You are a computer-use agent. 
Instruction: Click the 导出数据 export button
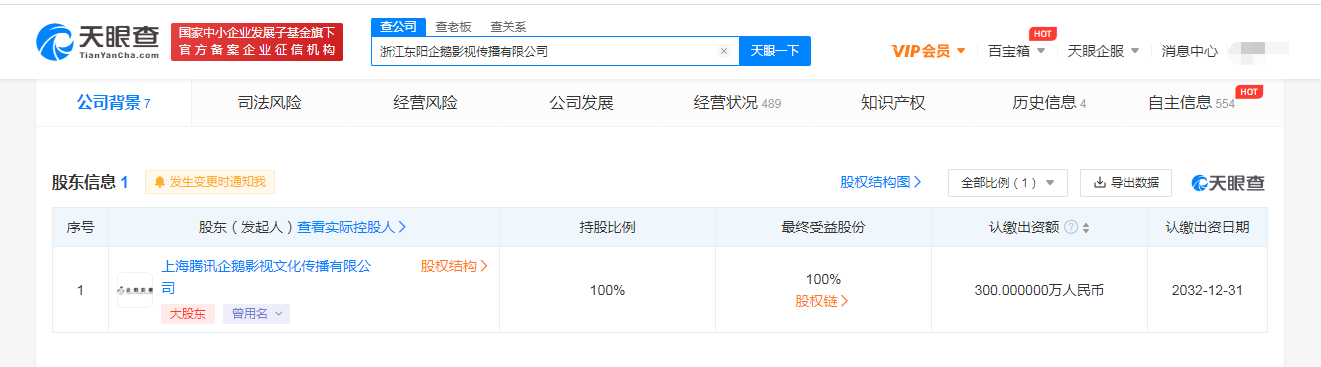(x=1126, y=183)
